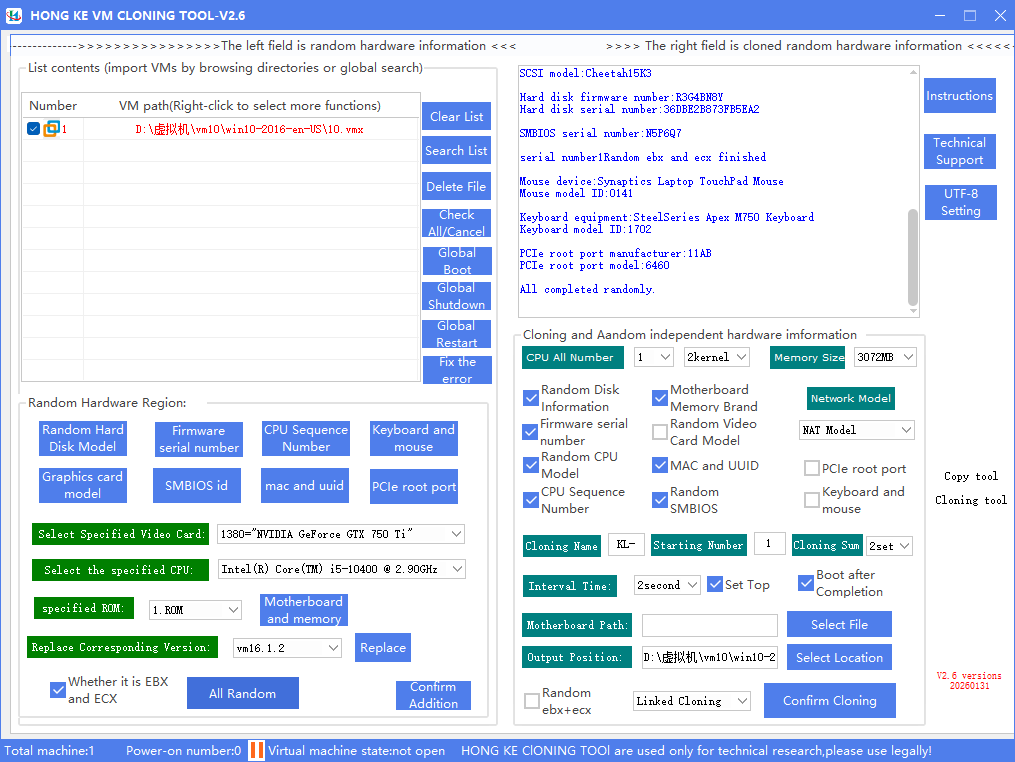Open the Memory Size 3072MB dropdown
The height and width of the screenshot is (762, 1015).
885,357
